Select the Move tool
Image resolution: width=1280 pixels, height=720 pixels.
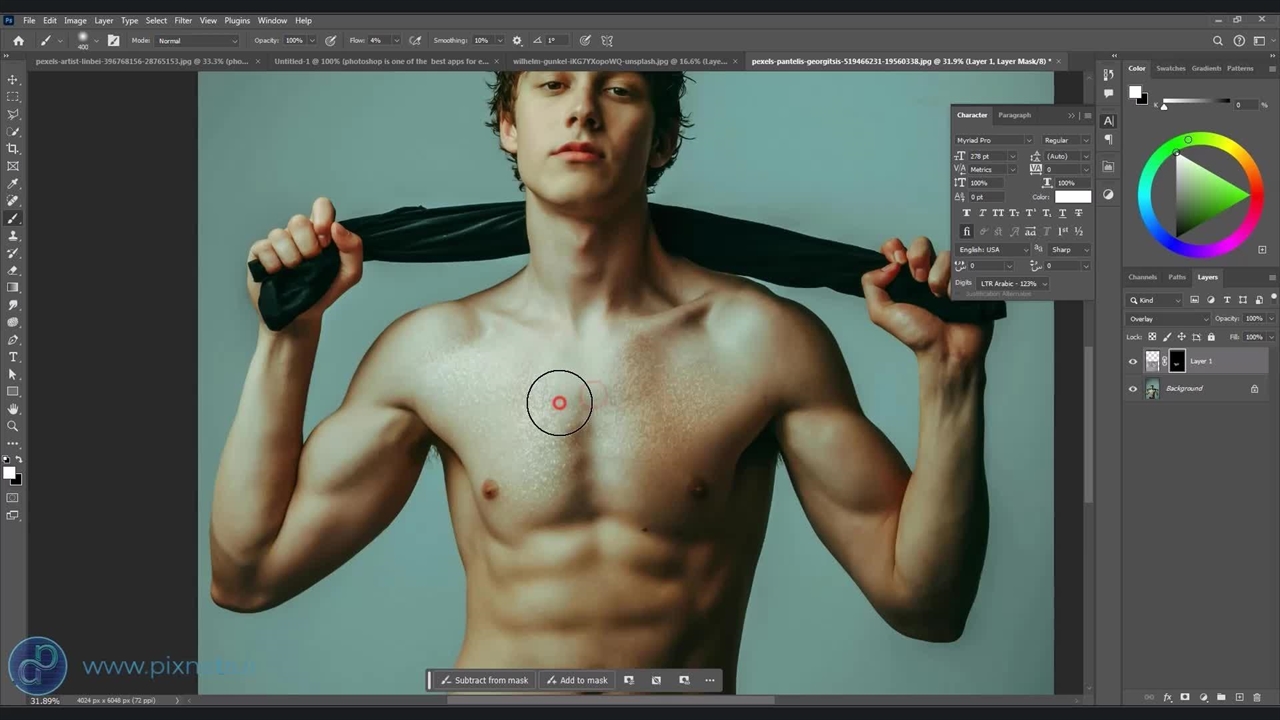click(x=13, y=79)
